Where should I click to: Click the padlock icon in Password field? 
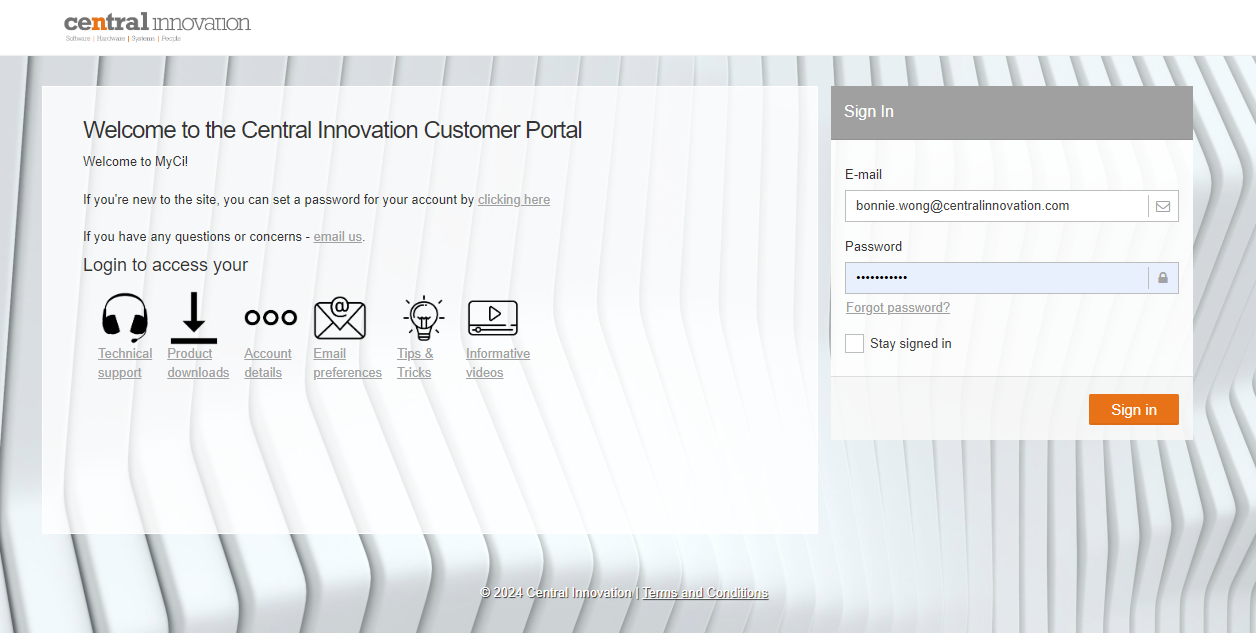(1163, 278)
